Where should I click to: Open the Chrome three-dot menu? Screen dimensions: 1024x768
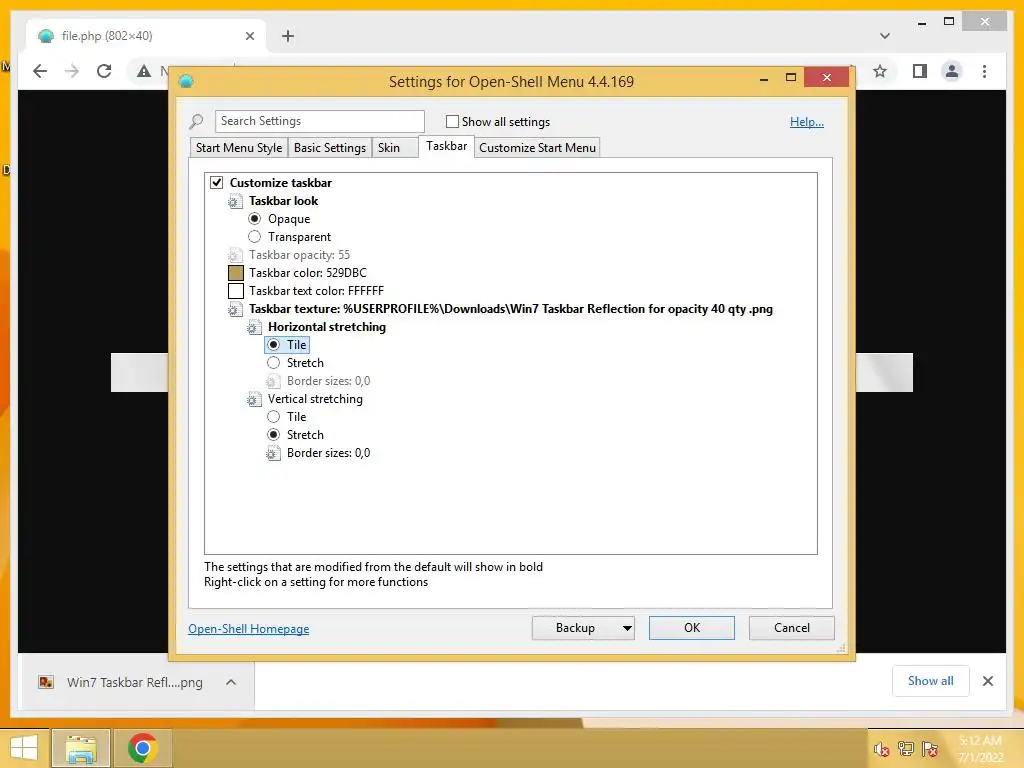click(x=984, y=71)
